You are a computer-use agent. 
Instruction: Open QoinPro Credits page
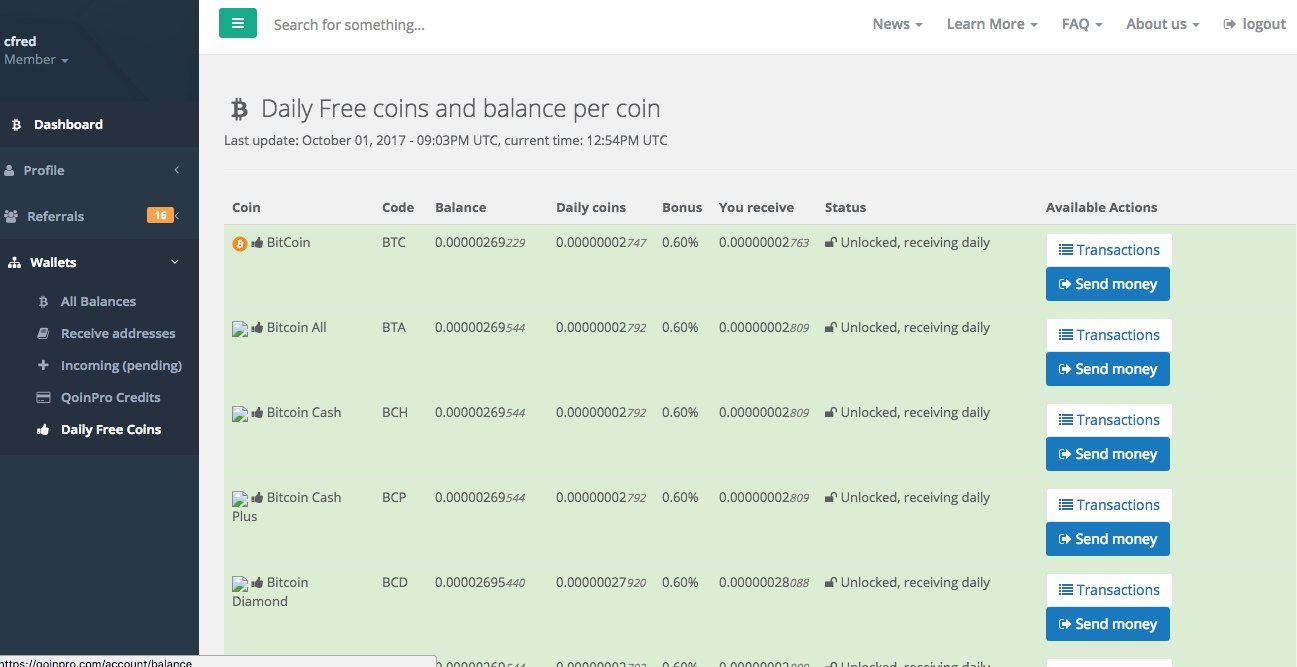click(110, 398)
